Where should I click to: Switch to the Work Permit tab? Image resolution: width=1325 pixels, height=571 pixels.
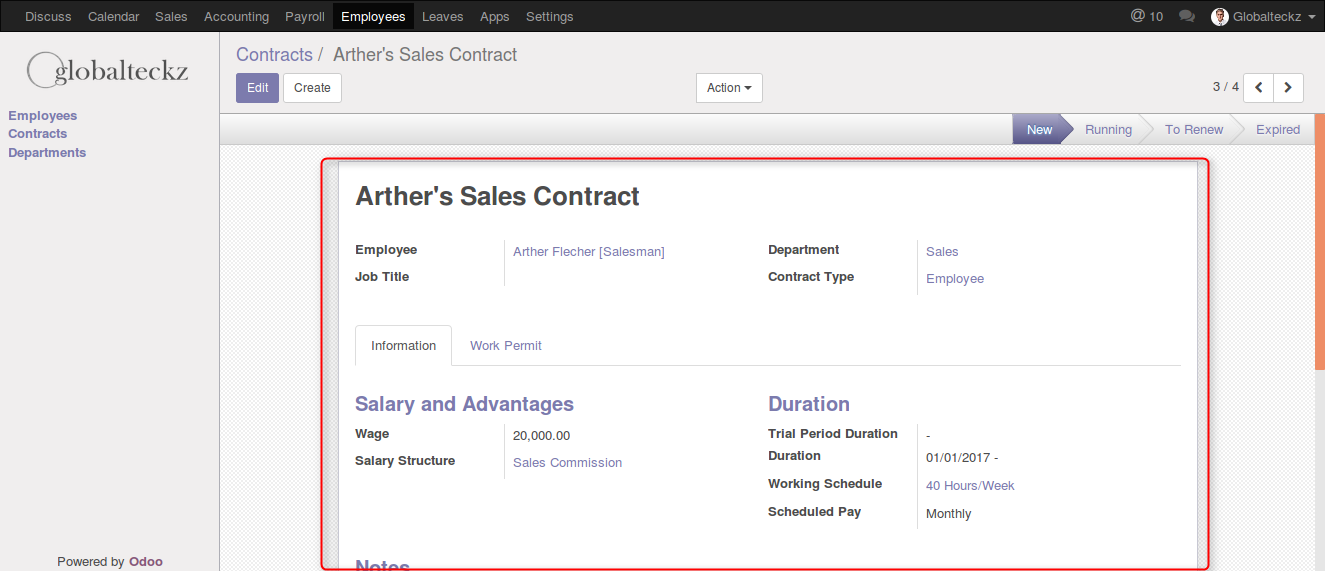506,345
